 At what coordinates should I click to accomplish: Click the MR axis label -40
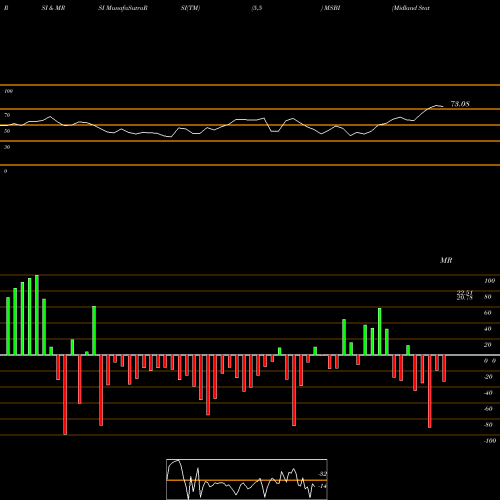[x=488, y=393]
